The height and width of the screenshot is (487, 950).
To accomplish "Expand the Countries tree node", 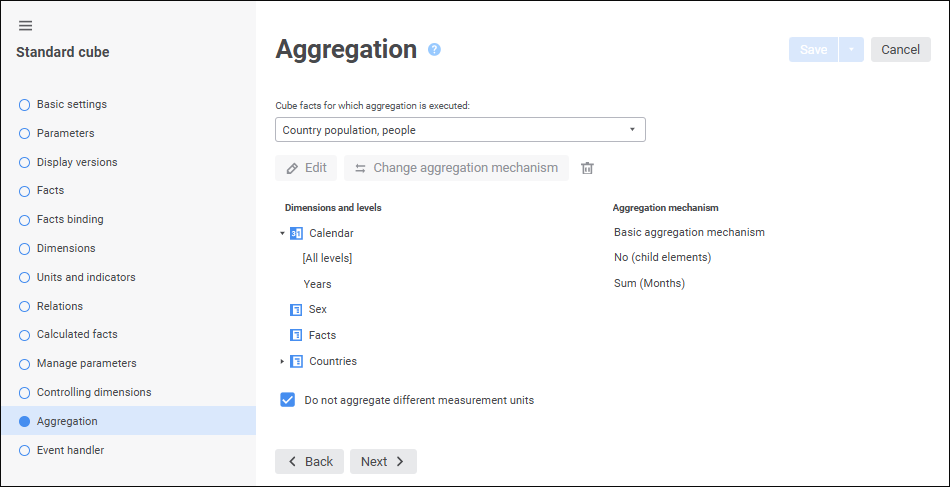I will 282,362.
